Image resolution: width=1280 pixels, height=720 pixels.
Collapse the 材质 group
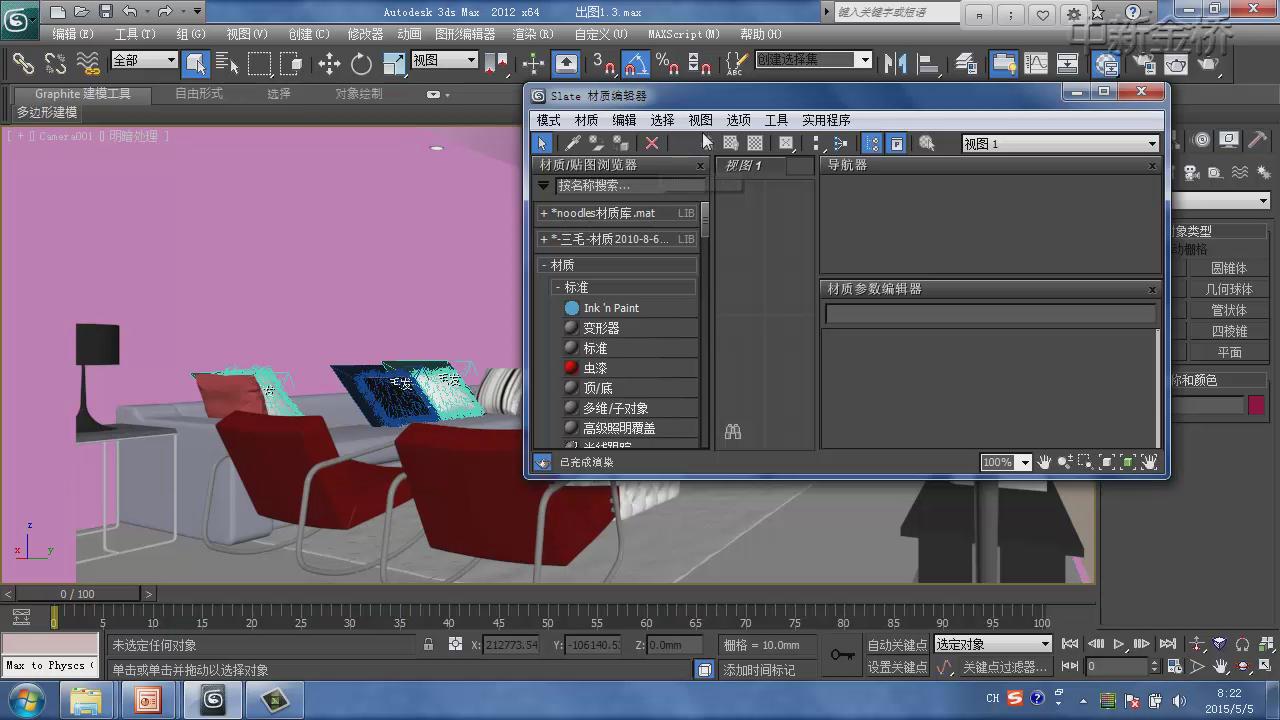(617, 265)
